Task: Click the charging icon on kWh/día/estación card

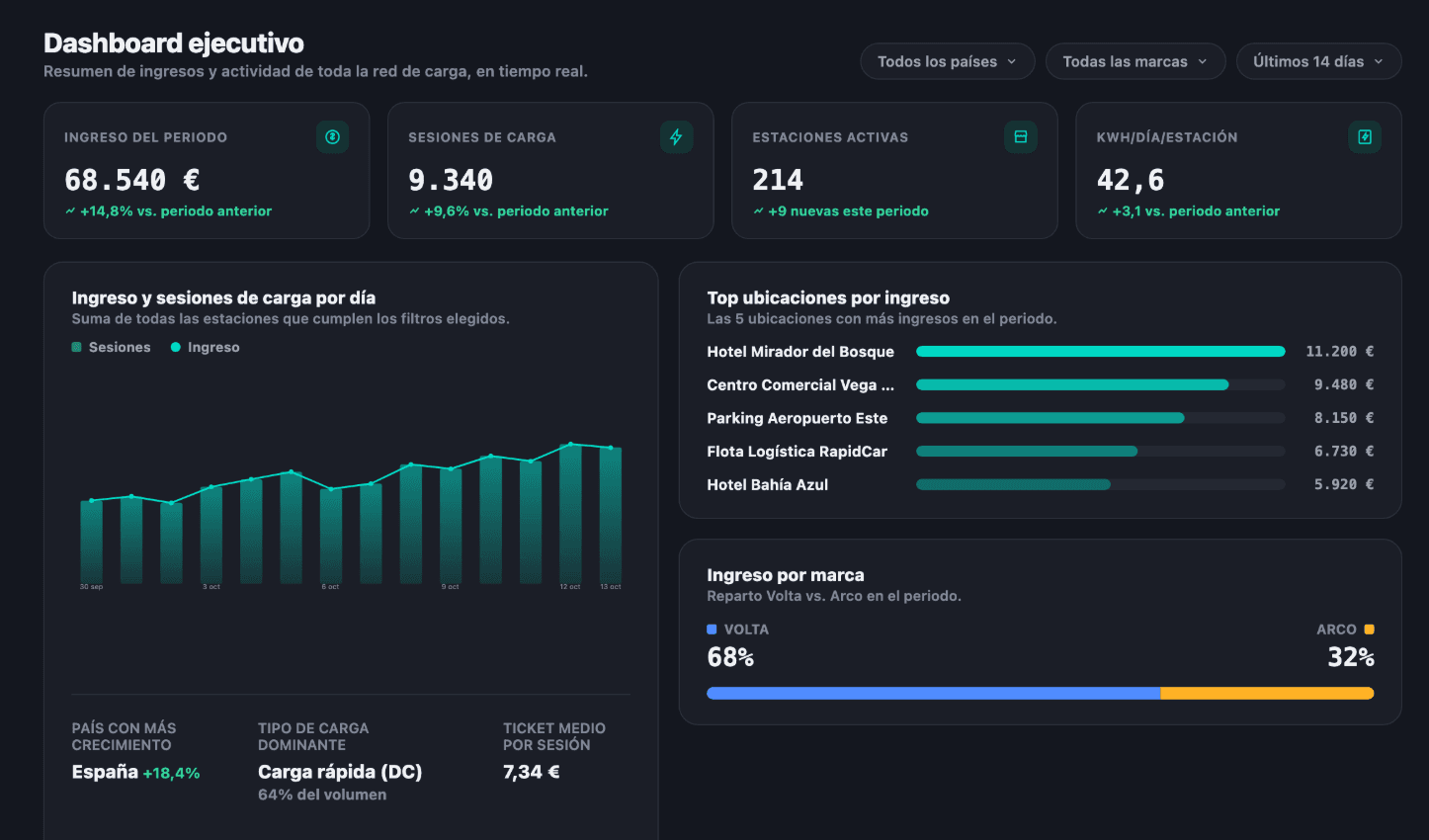Action: point(1365,137)
